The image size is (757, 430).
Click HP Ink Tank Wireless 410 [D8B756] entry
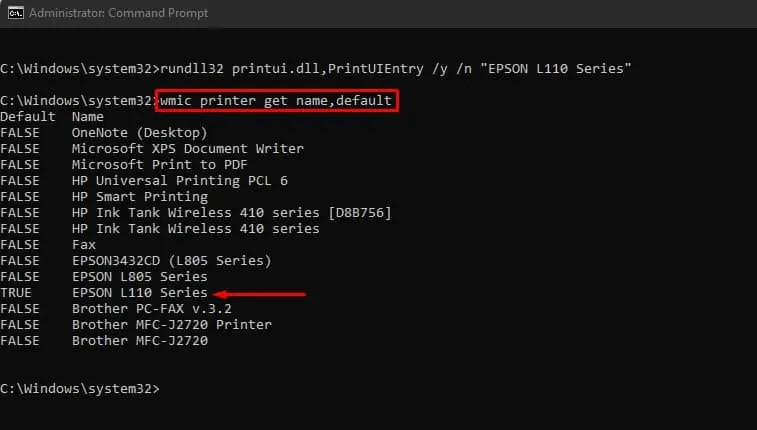tap(231, 213)
